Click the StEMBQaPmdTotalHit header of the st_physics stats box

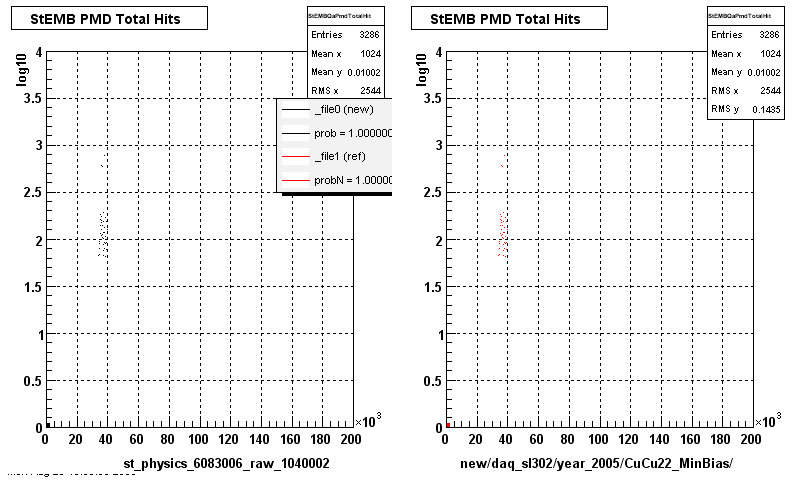tap(340, 16)
